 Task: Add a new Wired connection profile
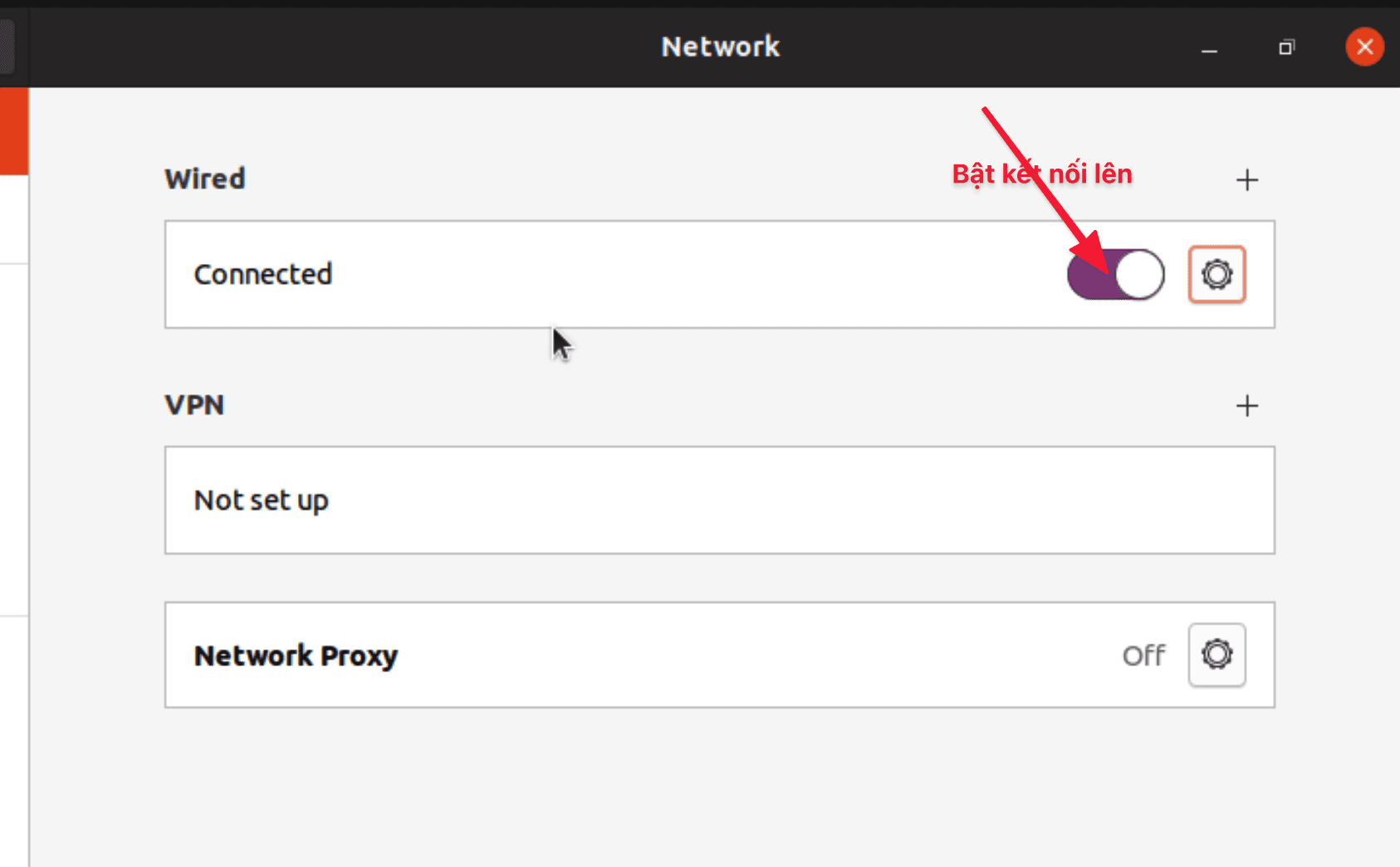pos(1246,179)
